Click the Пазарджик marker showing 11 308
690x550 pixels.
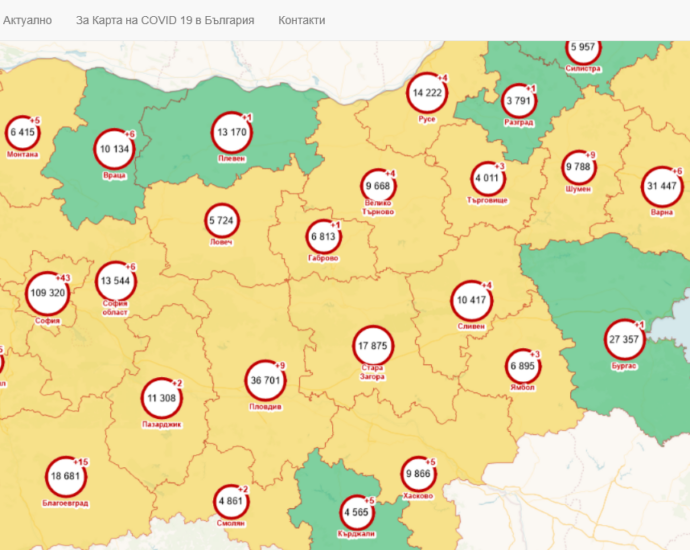tap(161, 398)
